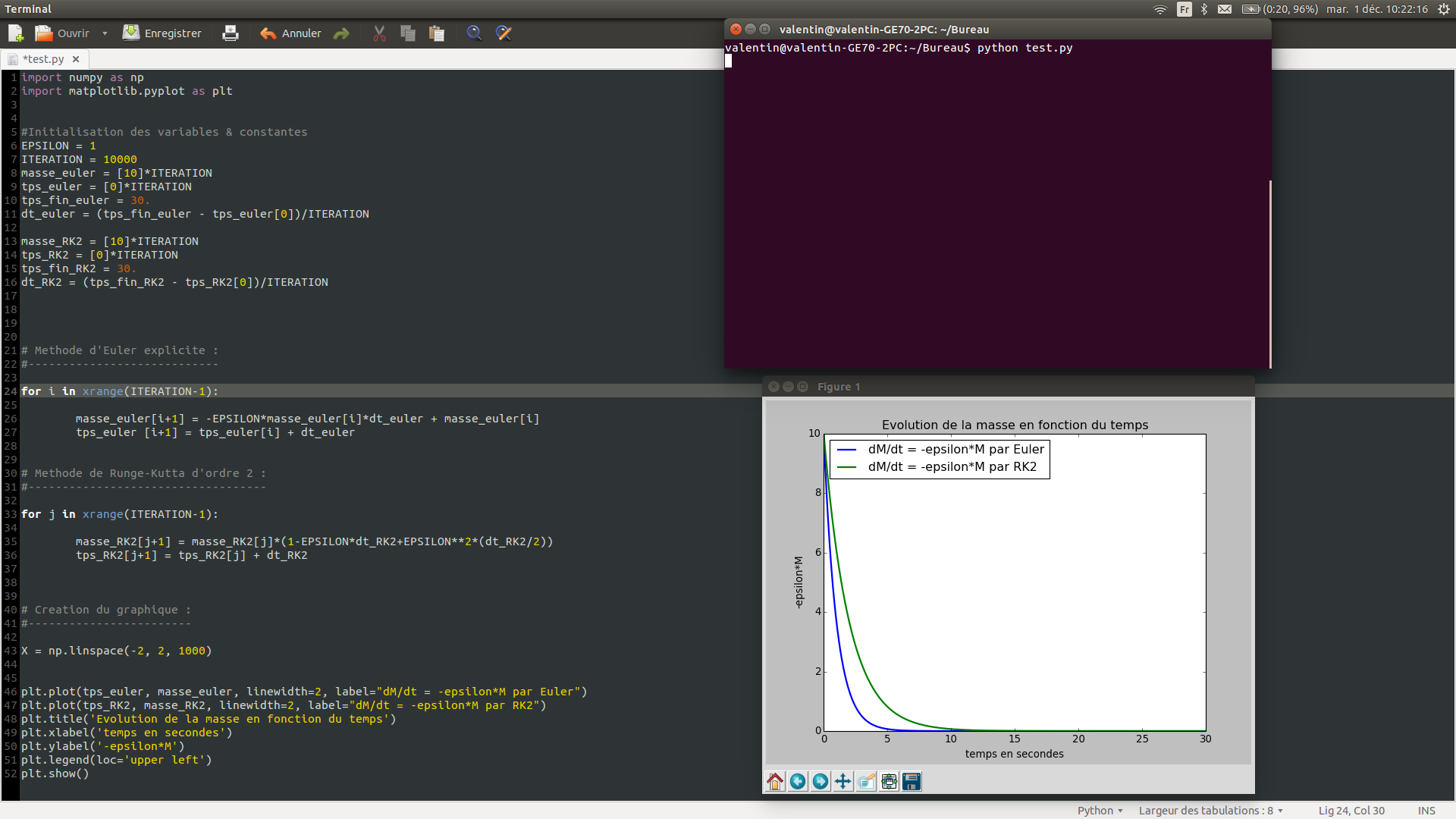The height and width of the screenshot is (819, 1456).
Task: Save the figure with the floppy icon
Action: click(912, 782)
